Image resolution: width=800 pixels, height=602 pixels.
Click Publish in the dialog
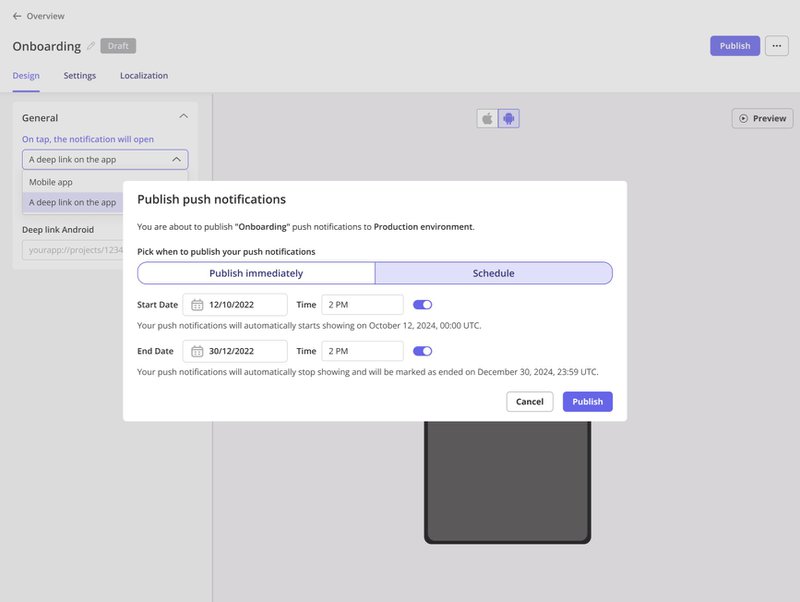click(587, 401)
